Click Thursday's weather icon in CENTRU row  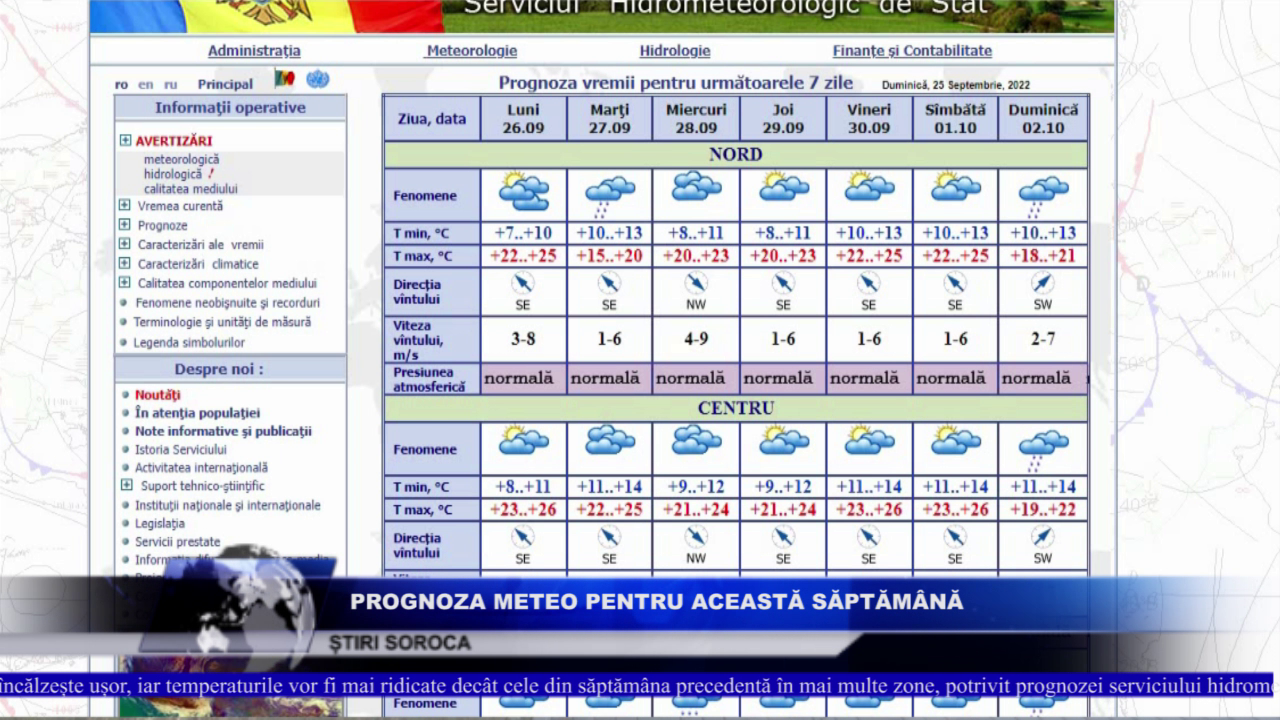click(x=783, y=440)
